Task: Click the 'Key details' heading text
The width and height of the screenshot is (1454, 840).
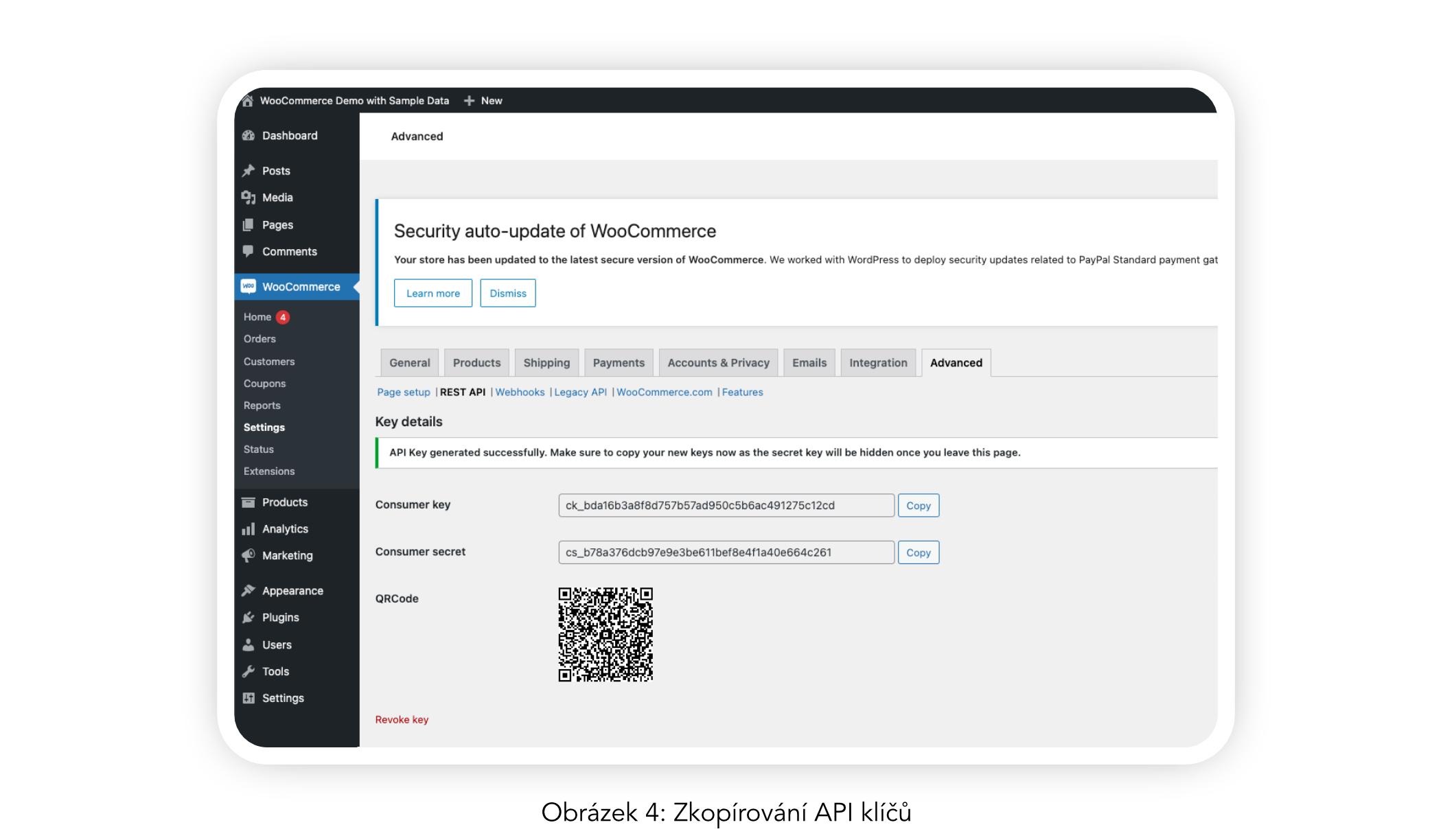Action: click(409, 422)
